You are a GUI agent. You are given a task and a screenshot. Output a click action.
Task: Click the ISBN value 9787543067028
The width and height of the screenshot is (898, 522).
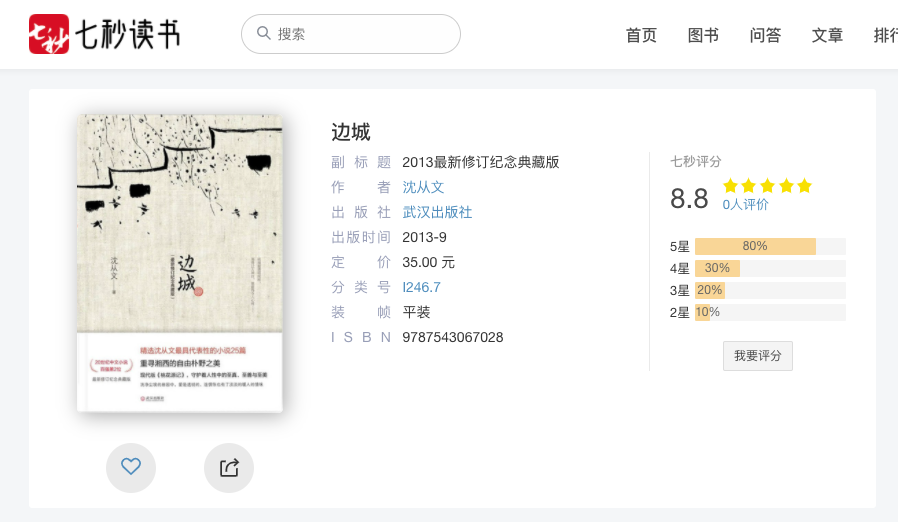452,337
